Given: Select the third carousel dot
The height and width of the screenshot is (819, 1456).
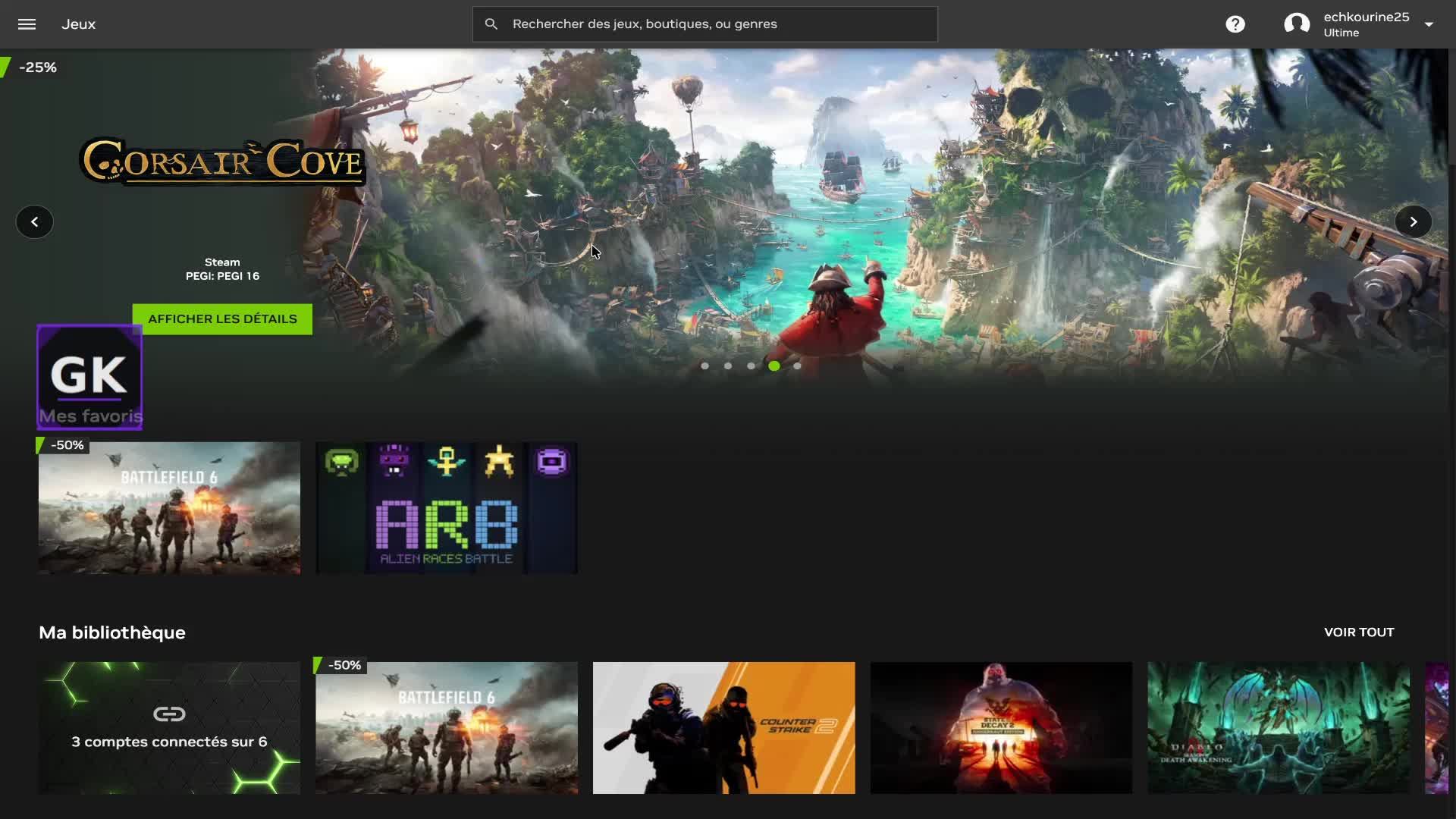Looking at the screenshot, I should pyautogui.click(x=751, y=366).
